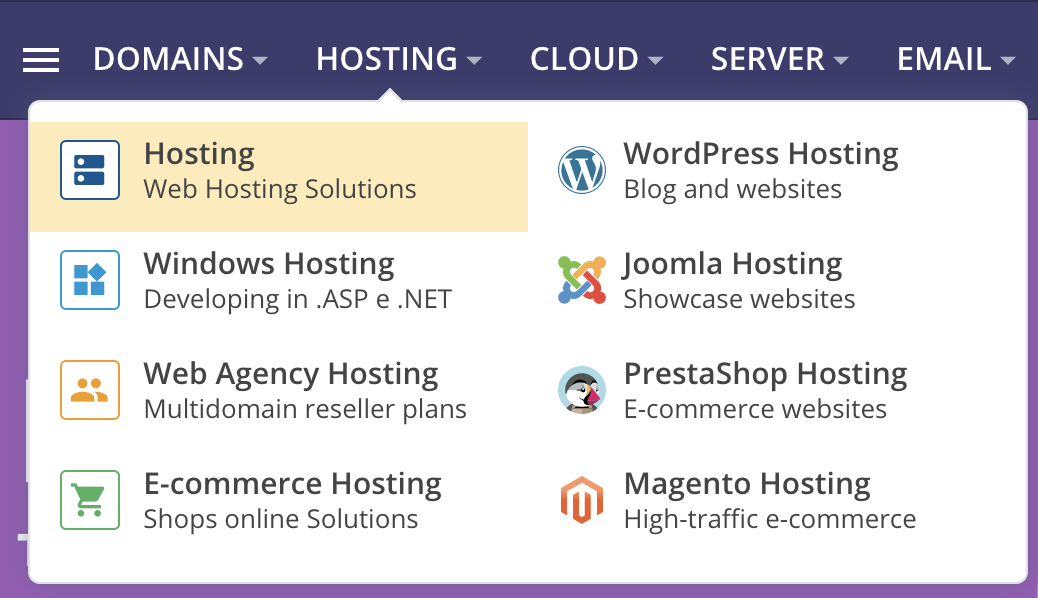The height and width of the screenshot is (598, 1038).
Task: Click the Joomla logo icon
Action: pyautogui.click(x=581, y=280)
